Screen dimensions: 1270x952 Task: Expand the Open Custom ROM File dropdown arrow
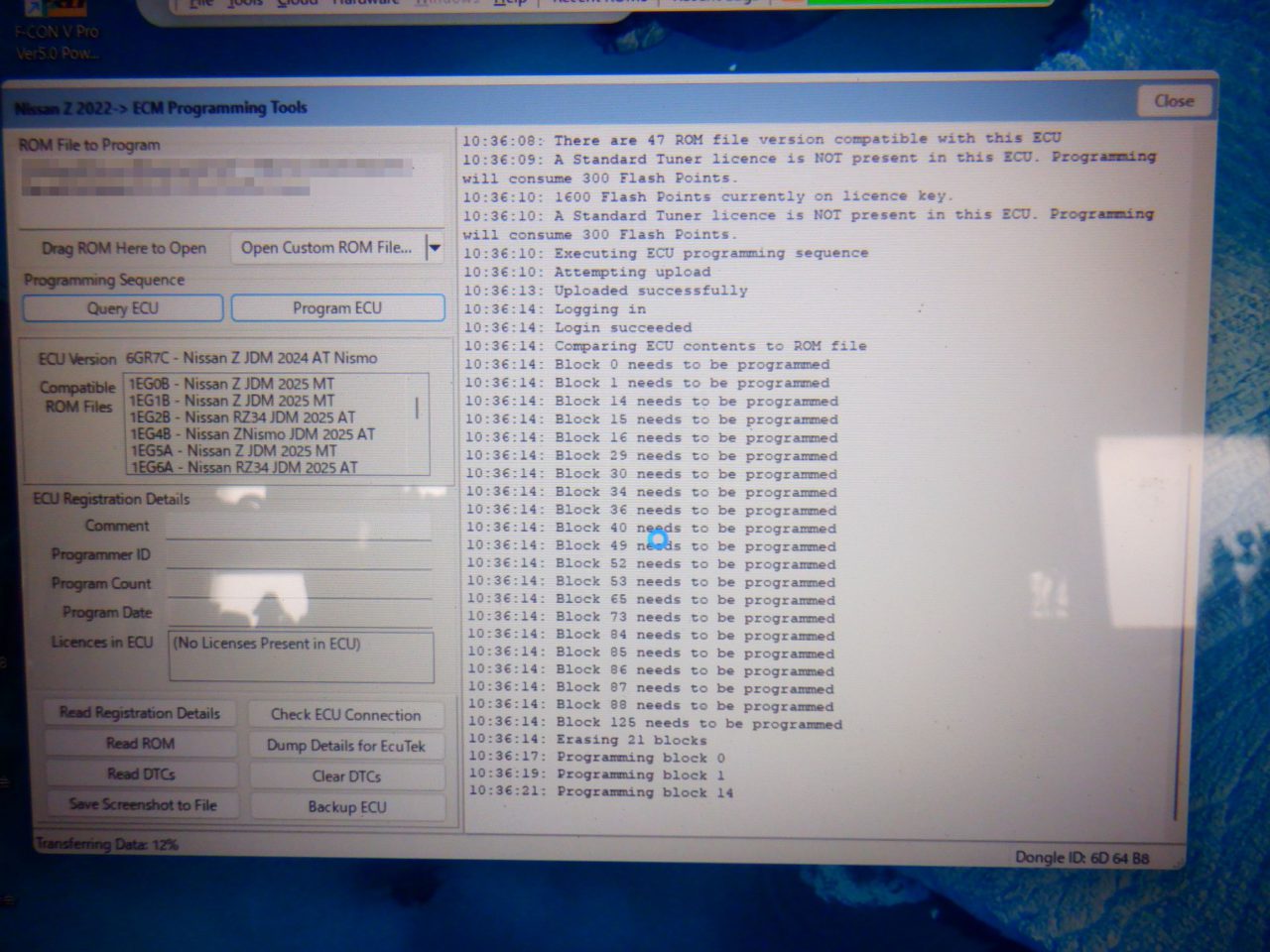434,248
